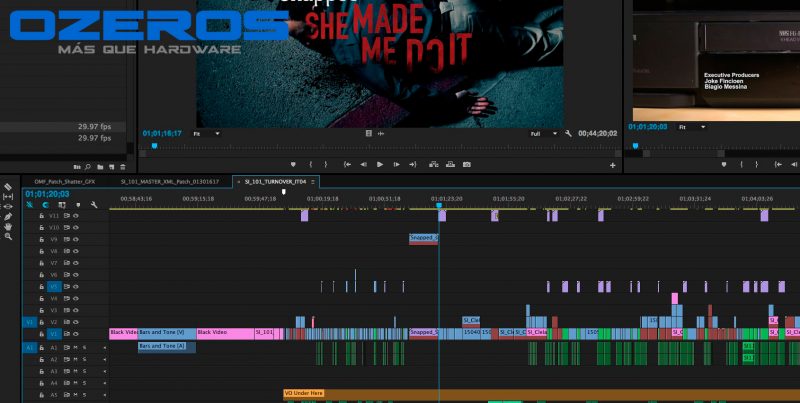The image size is (800, 403).
Task: Toggle track lock on V2
Action: coord(42,322)
